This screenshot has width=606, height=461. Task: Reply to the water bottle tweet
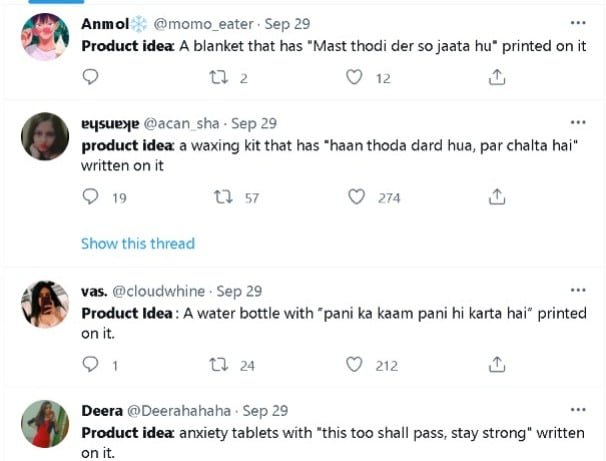(x=90, y=365)
